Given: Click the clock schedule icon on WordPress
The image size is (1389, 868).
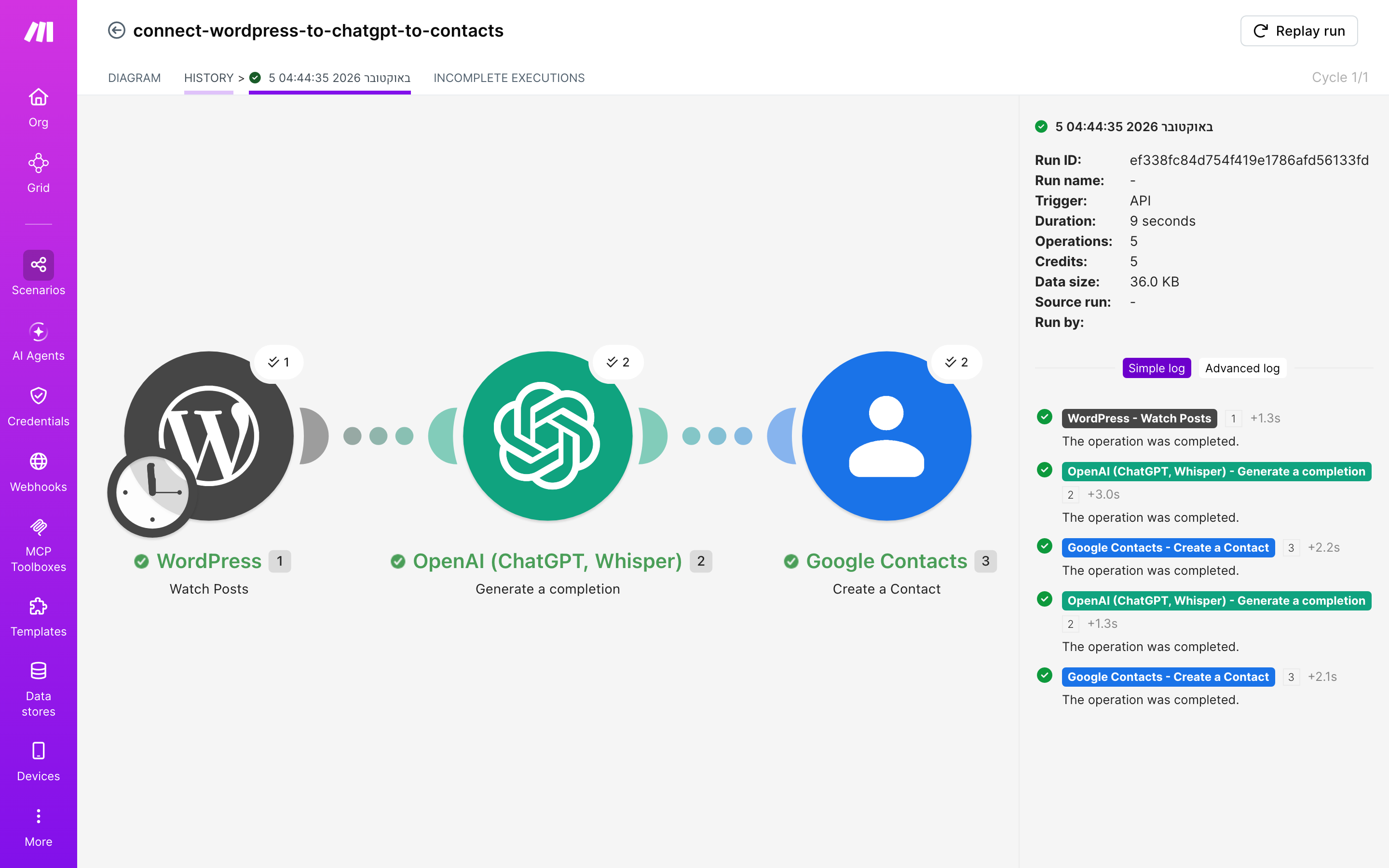Looking at the screenshot, I should (152, 492).
